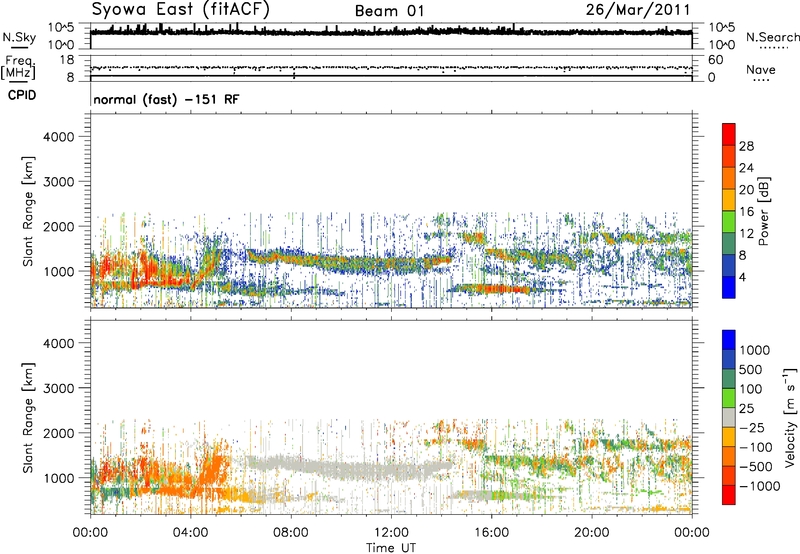
Task: Click the gray segment of Velocity colorbar
Action: (x=729, y=417)
